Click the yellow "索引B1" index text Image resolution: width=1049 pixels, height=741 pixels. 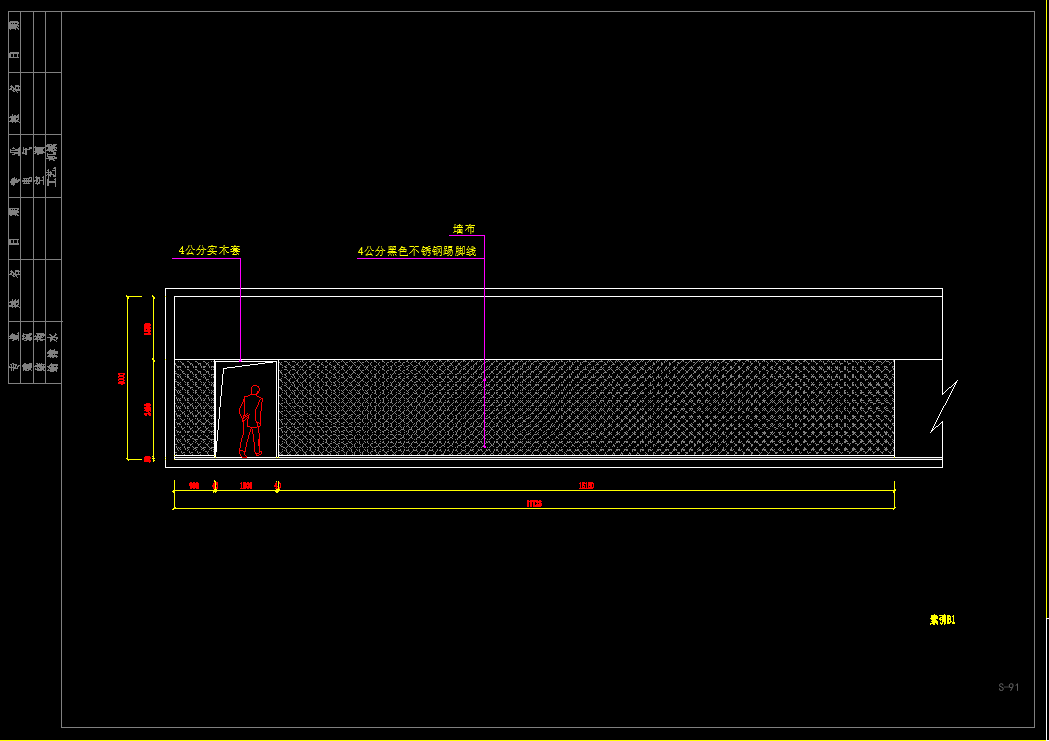tap(942, 620)
